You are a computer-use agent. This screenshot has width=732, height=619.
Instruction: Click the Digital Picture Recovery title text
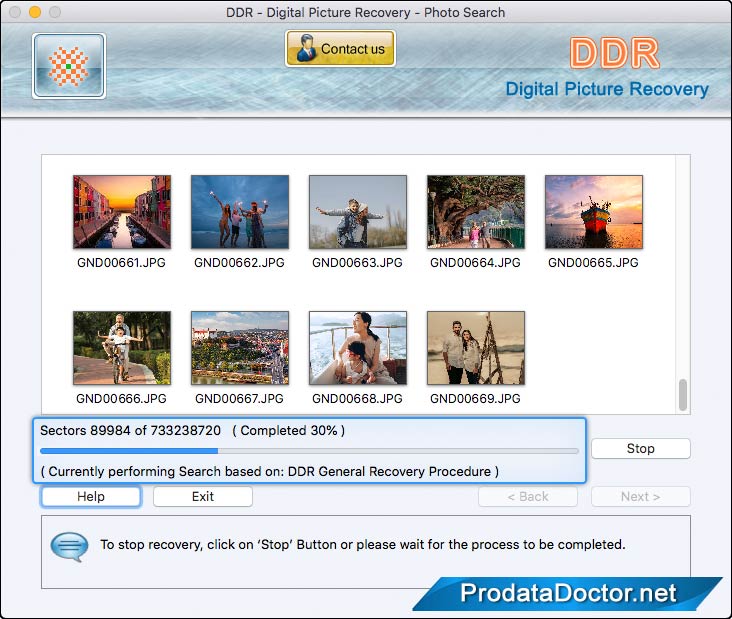[x=607, y=89]
